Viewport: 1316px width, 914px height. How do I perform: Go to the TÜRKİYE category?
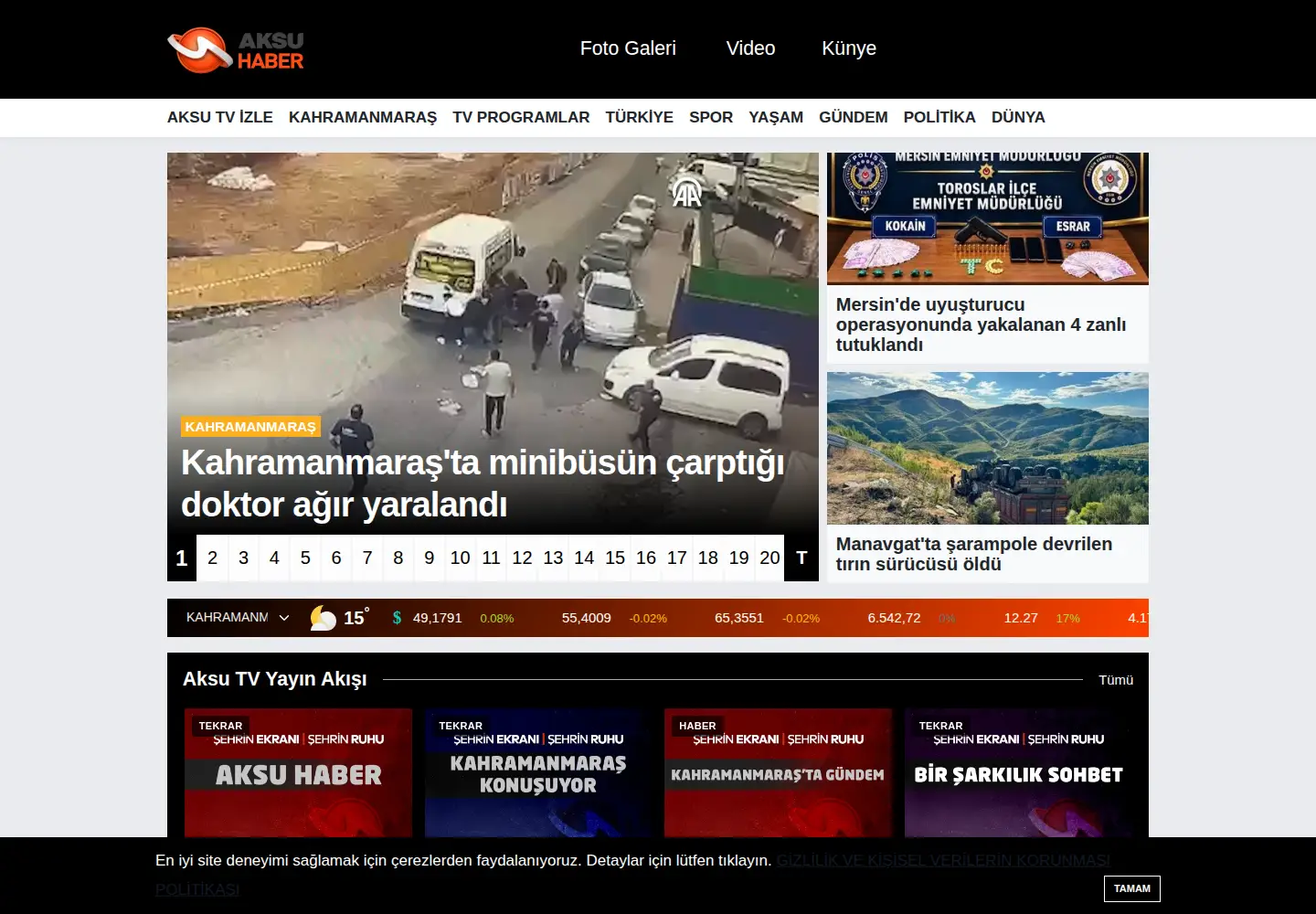(640, 117)
